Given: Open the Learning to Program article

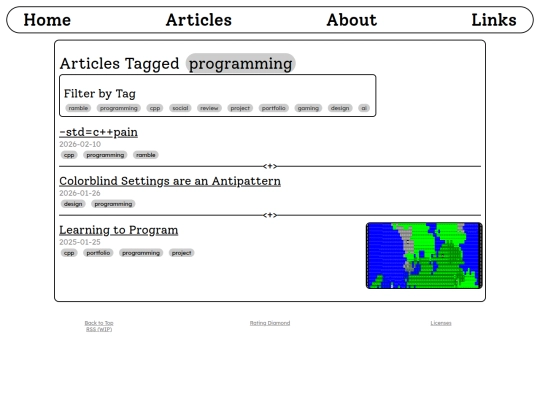Looking at the screenshot, I should (118, 230).
